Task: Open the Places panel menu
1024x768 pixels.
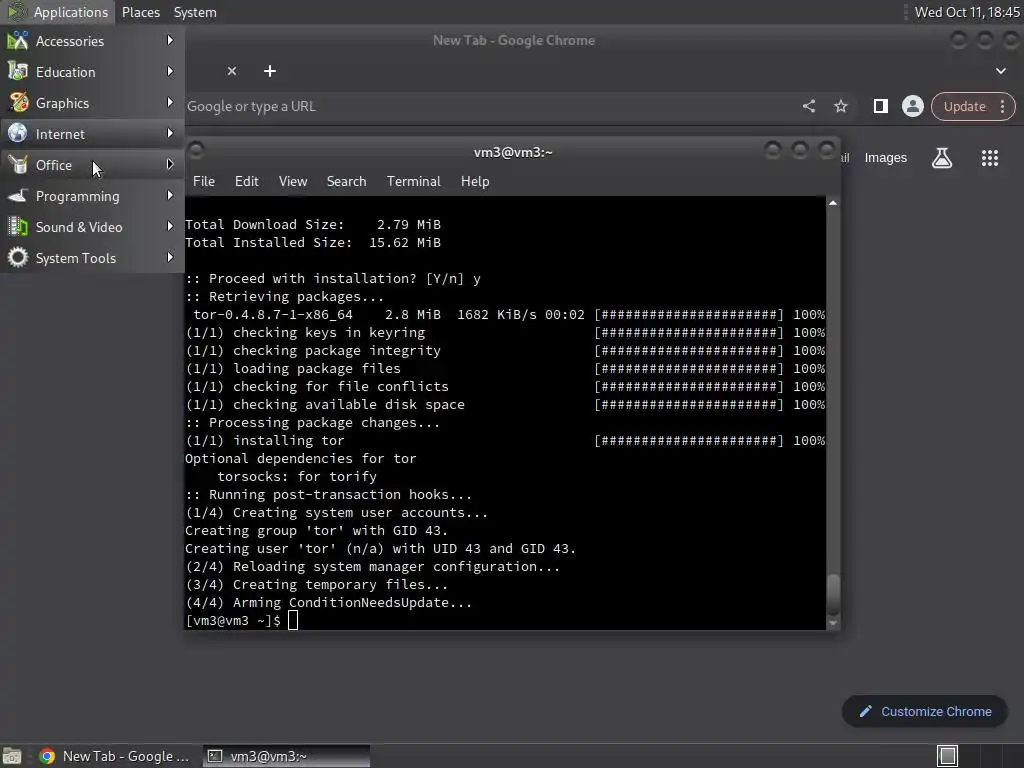Action: point(141,12)
